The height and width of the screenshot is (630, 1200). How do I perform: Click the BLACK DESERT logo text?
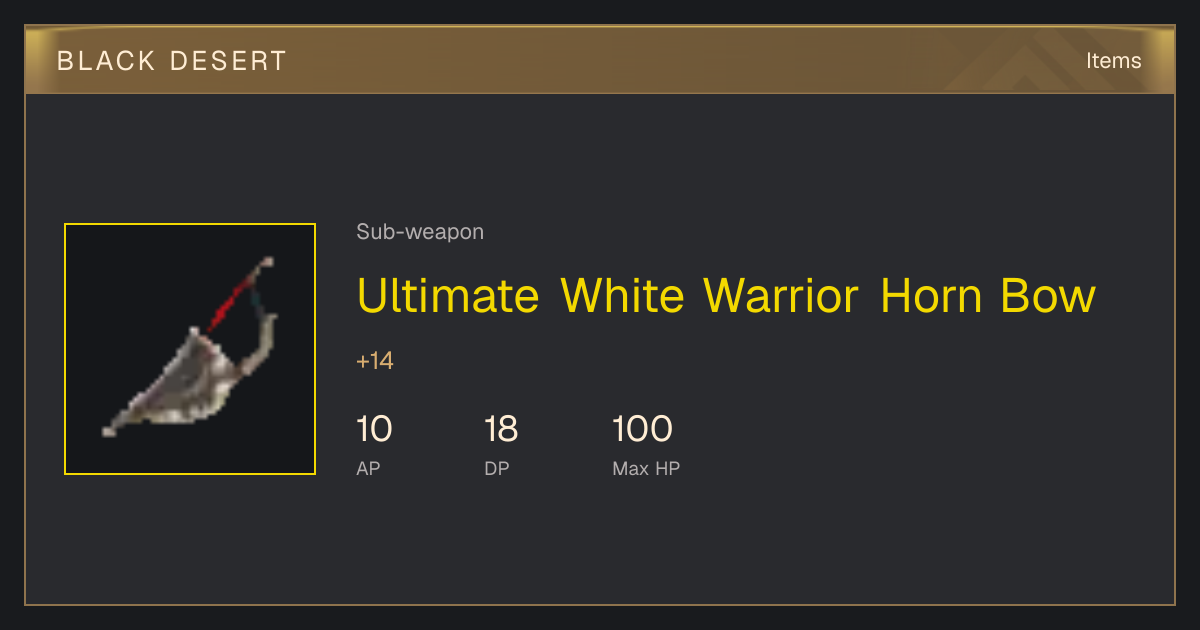click(x=172, y=61)
